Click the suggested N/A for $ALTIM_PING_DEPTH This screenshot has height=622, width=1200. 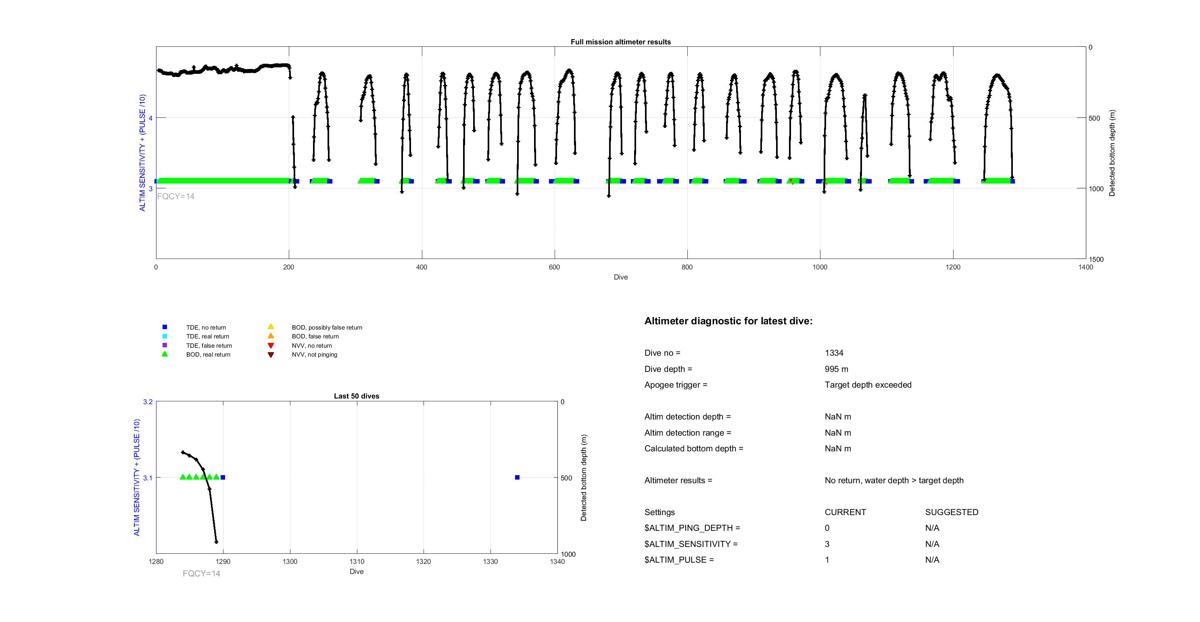click(933, 528)
